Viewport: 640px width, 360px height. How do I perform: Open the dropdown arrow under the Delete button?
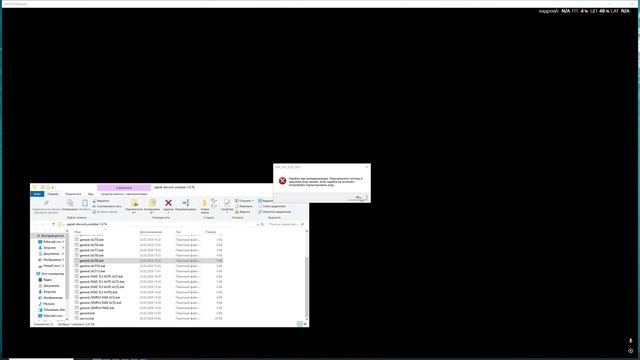pyautogui.click(x=168, y=213)
